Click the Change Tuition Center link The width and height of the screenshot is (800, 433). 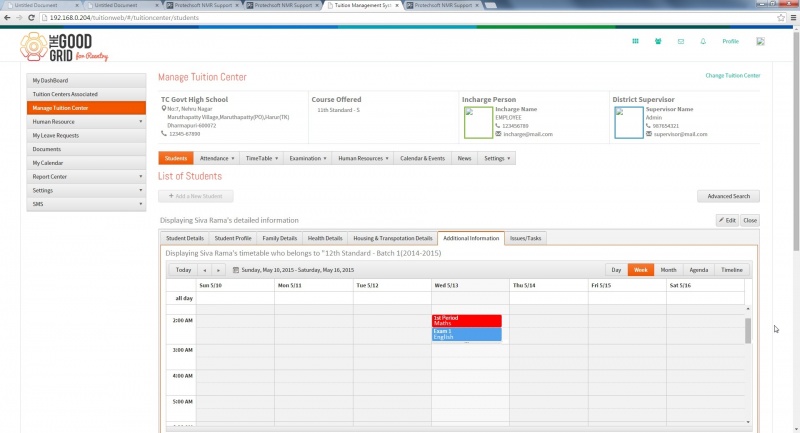click(733, 75)
